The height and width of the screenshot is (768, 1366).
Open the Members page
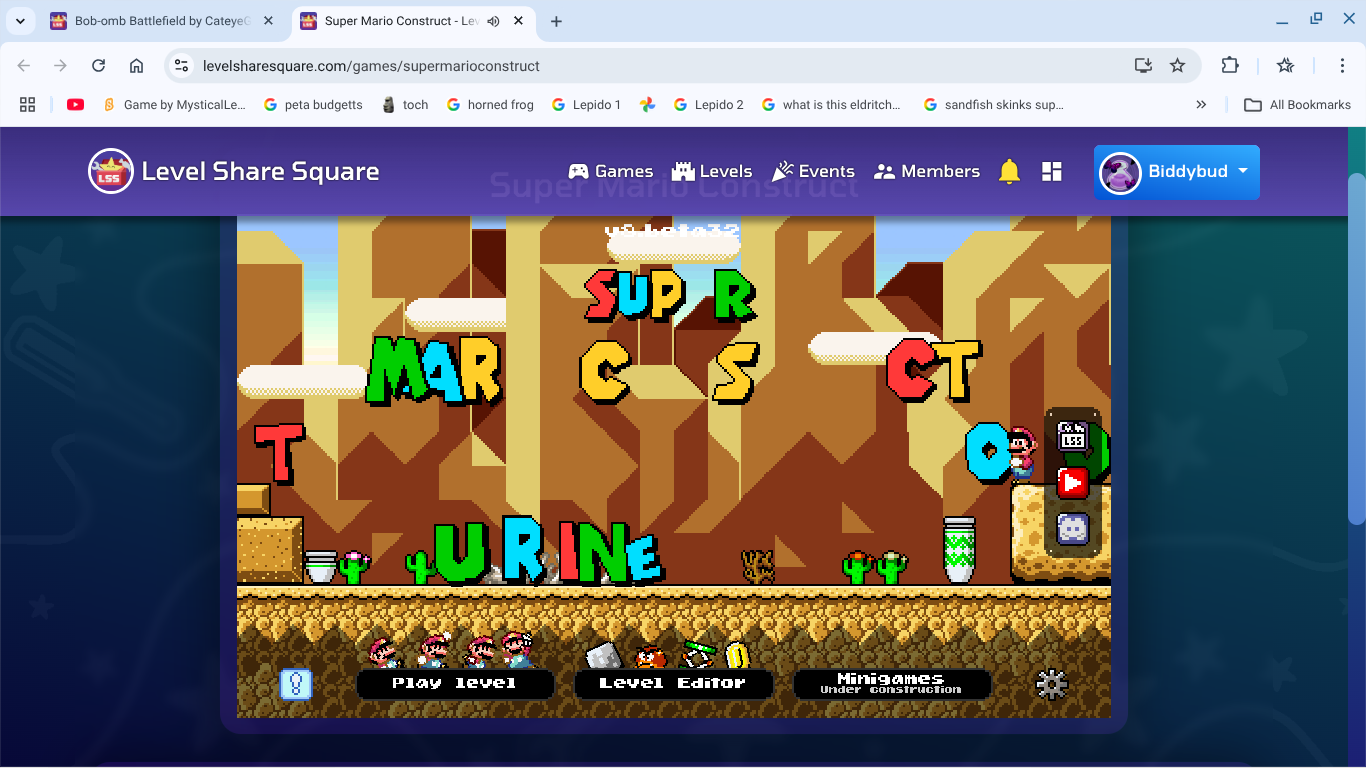[926, 172]
